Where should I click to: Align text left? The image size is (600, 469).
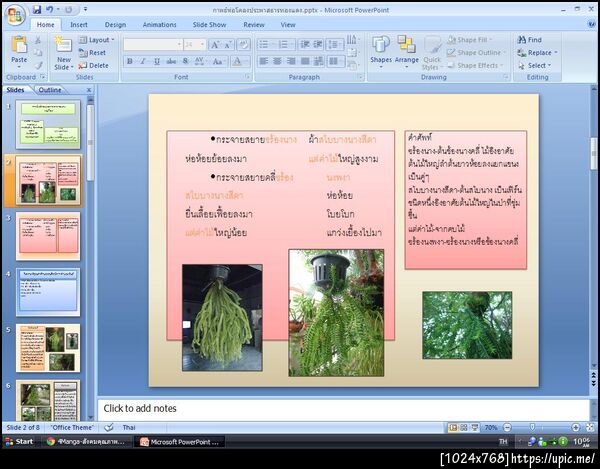click(264, 61)
